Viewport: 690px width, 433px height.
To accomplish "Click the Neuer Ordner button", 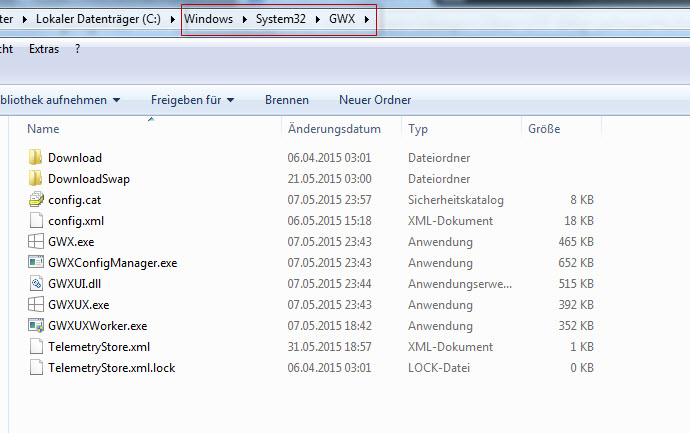I will click(375, 100).
